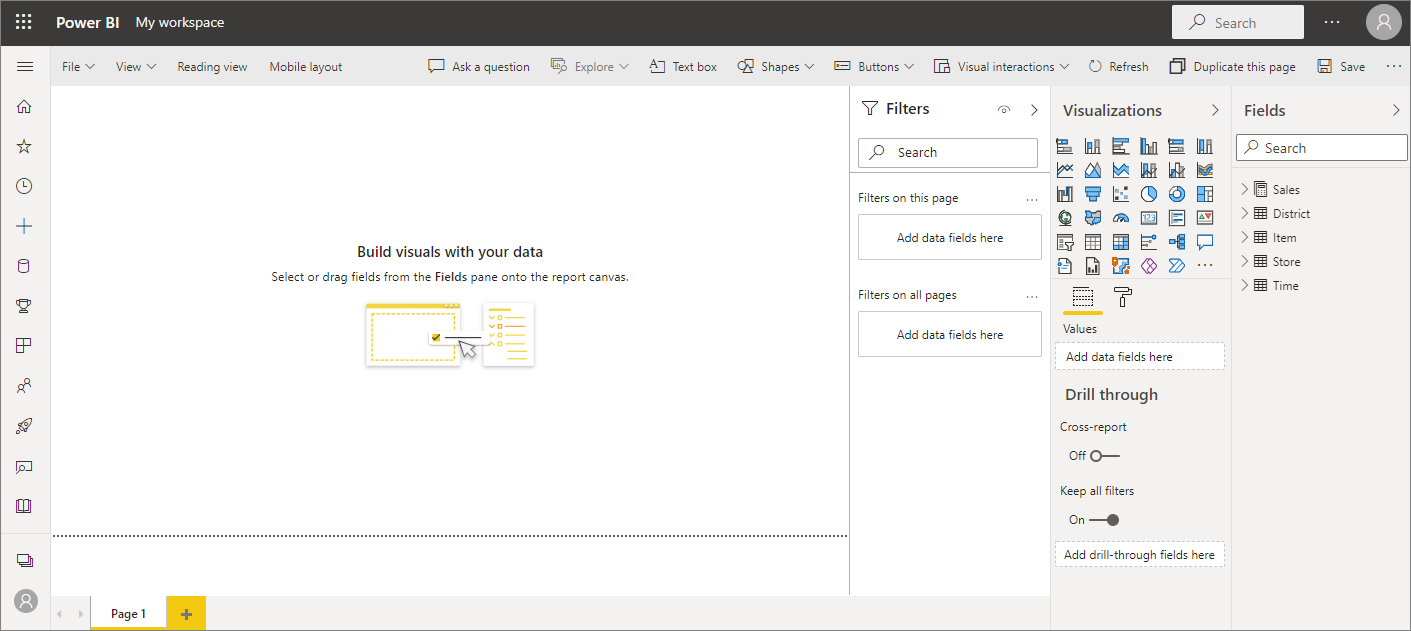This screenshot has width=1411, height=631.
Task: Open Mobile layout
Action: pos(305,66)
